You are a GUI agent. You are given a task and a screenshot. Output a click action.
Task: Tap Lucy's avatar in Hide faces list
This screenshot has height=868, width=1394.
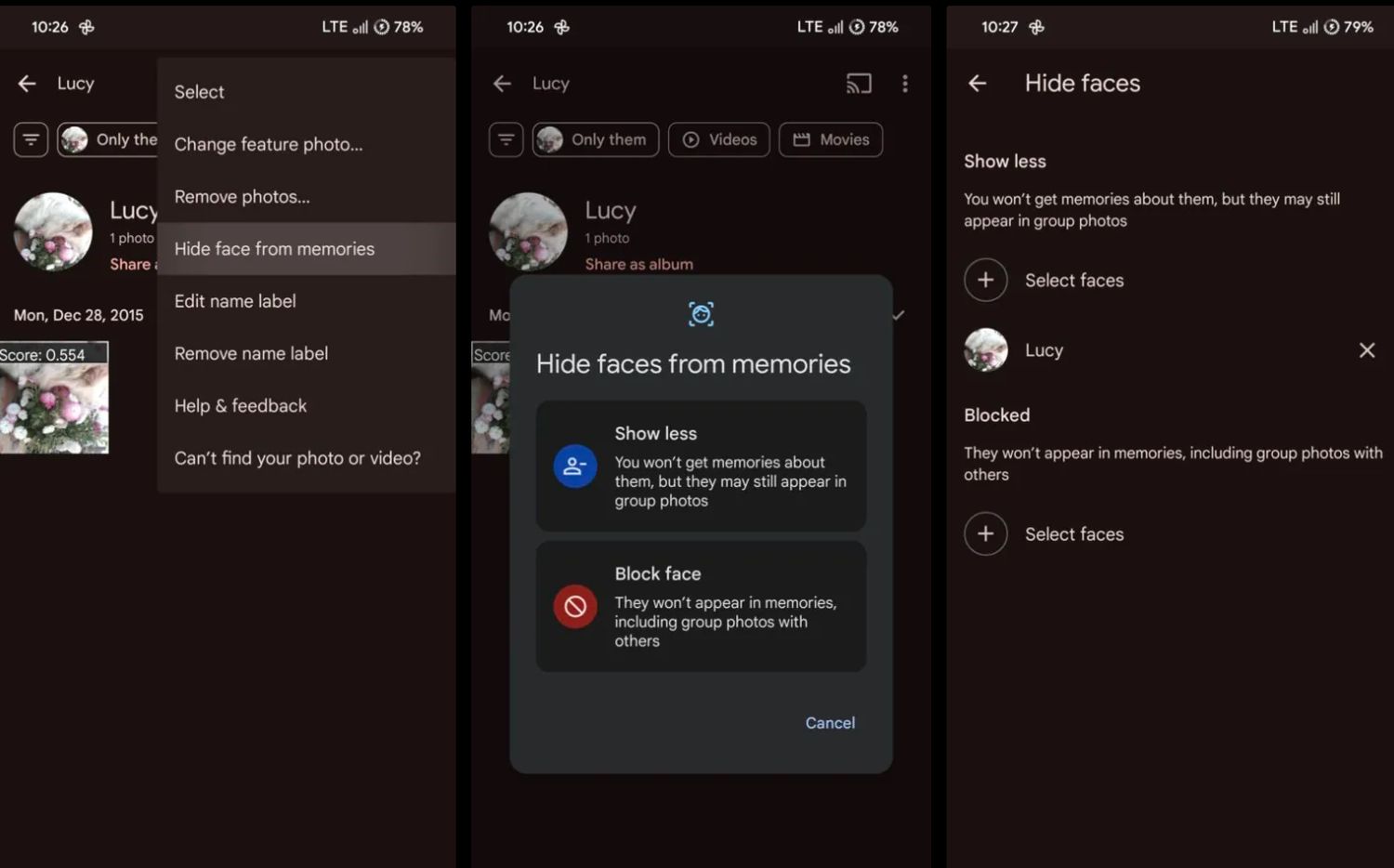pyautogui.click(x=985, y=350)
